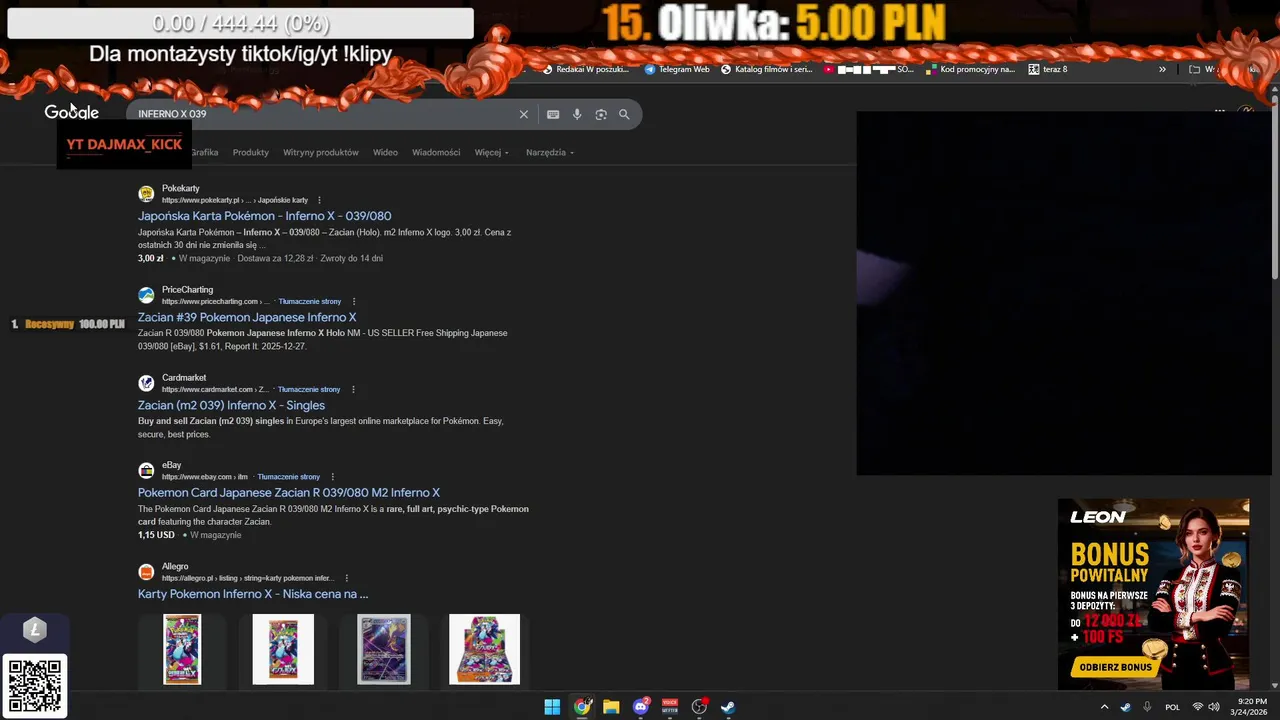Screen dimensions: 1280x720
Task: Click the Allegro site favicon
Action: click(146, 572)
